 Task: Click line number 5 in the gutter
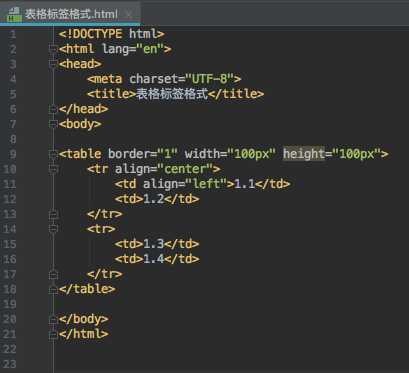pyautogui.click(x=12, y=94)
